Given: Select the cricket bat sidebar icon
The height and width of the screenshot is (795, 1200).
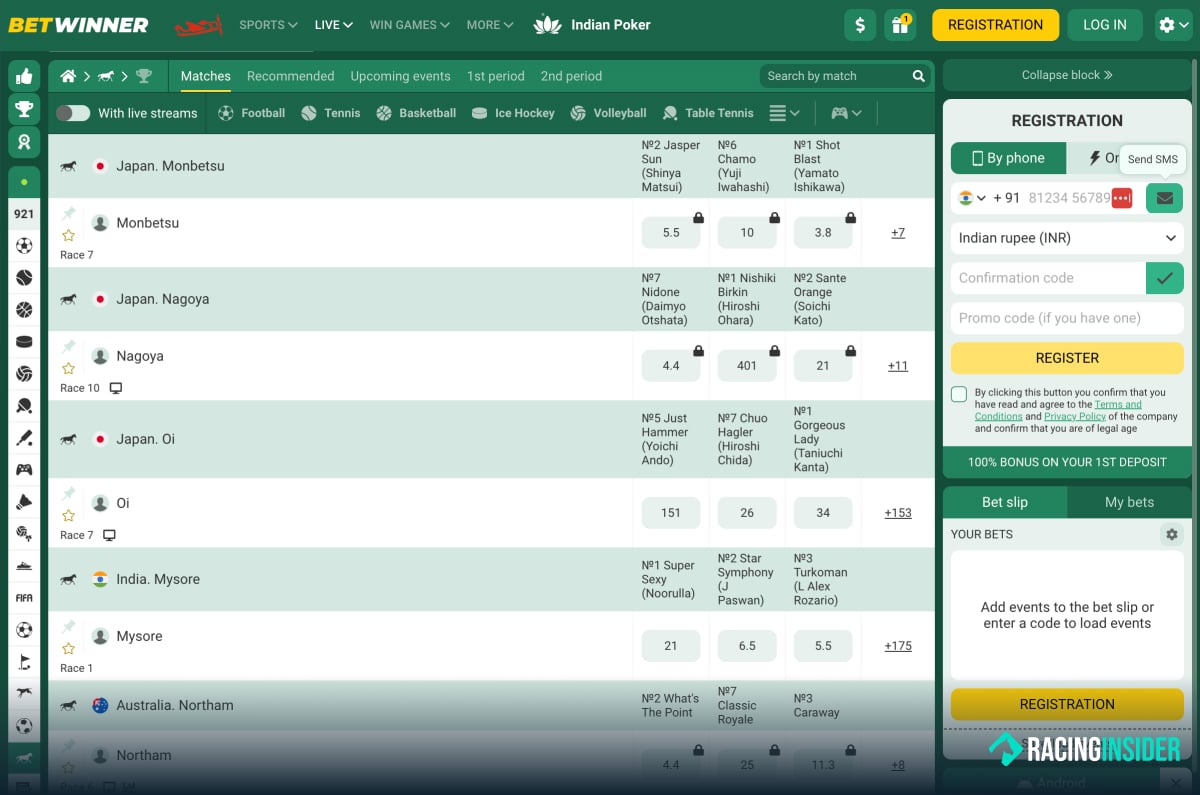Looking at the screenshot, I should pyautogui.click(x=24, y=438).
